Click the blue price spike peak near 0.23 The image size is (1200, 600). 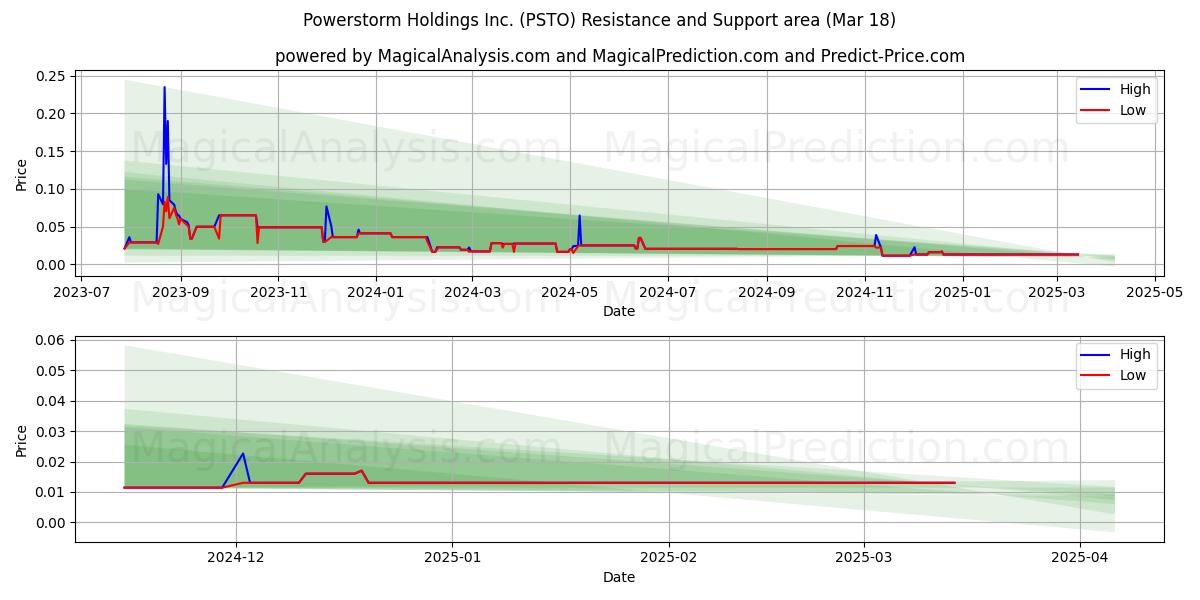pos(164,88)
